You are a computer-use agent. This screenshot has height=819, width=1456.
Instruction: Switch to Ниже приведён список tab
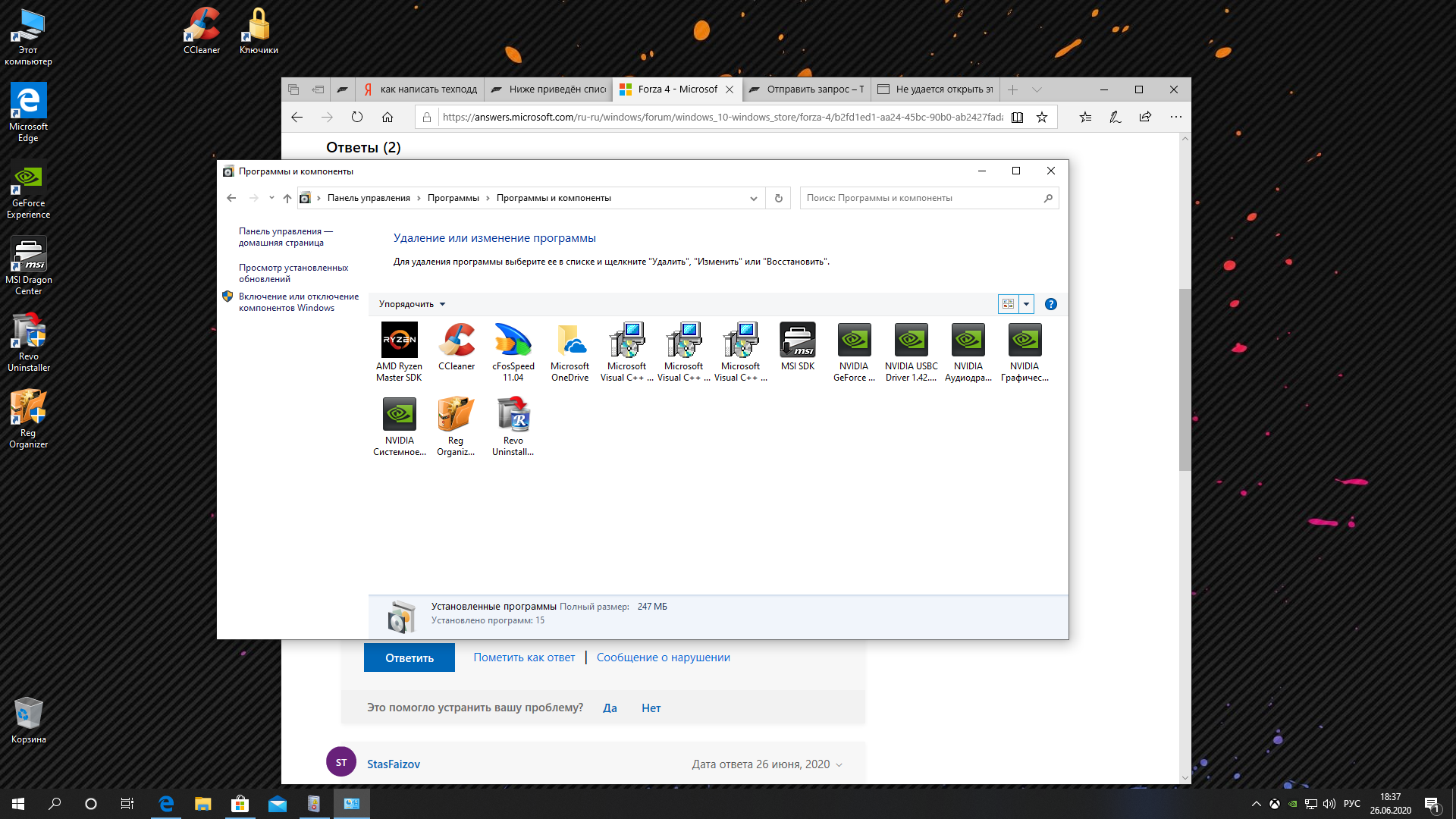(x=550, y=89)
